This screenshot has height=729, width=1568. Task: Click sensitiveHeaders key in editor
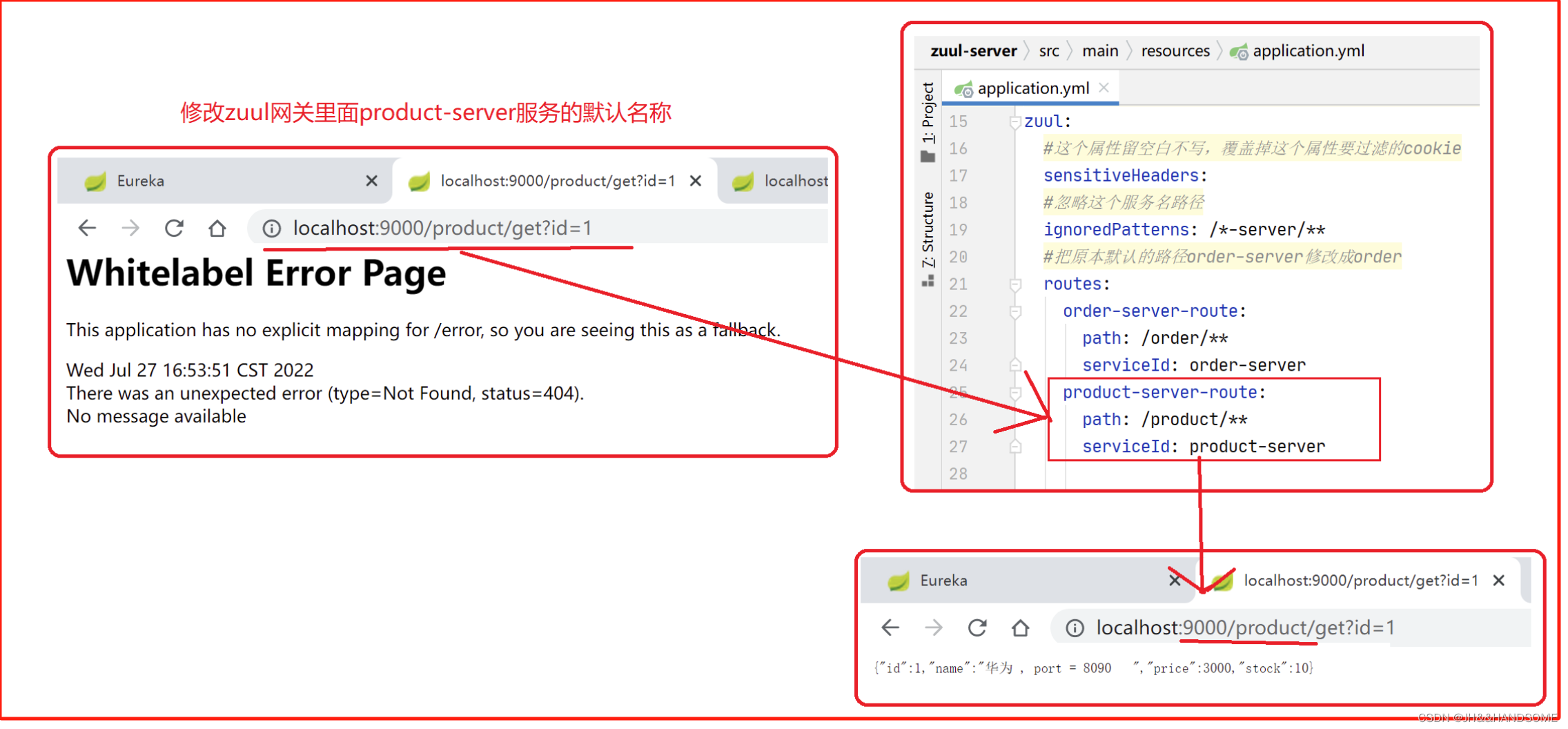1121,176
